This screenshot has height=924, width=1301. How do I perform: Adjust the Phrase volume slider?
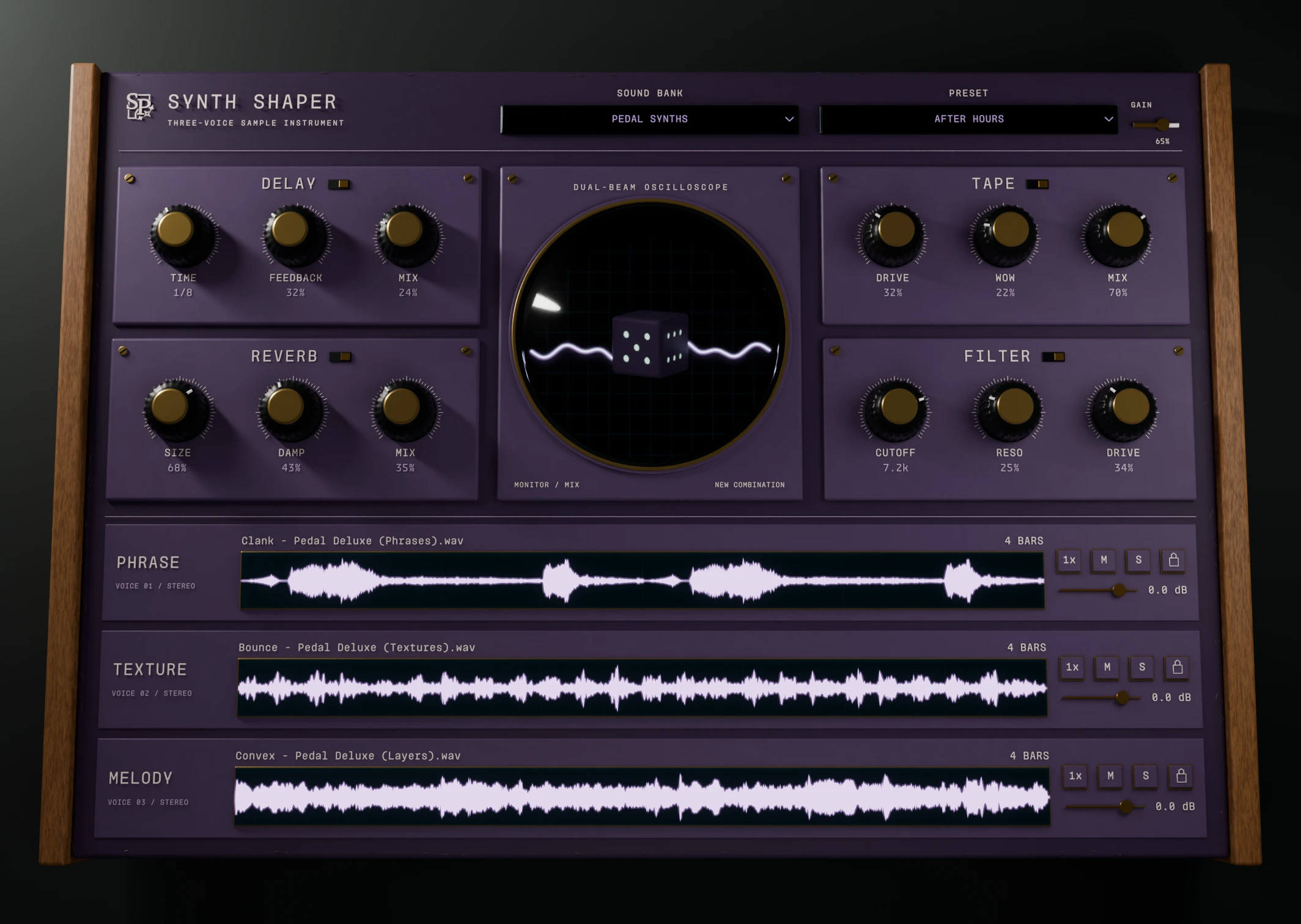click(x=1097, y=590)
